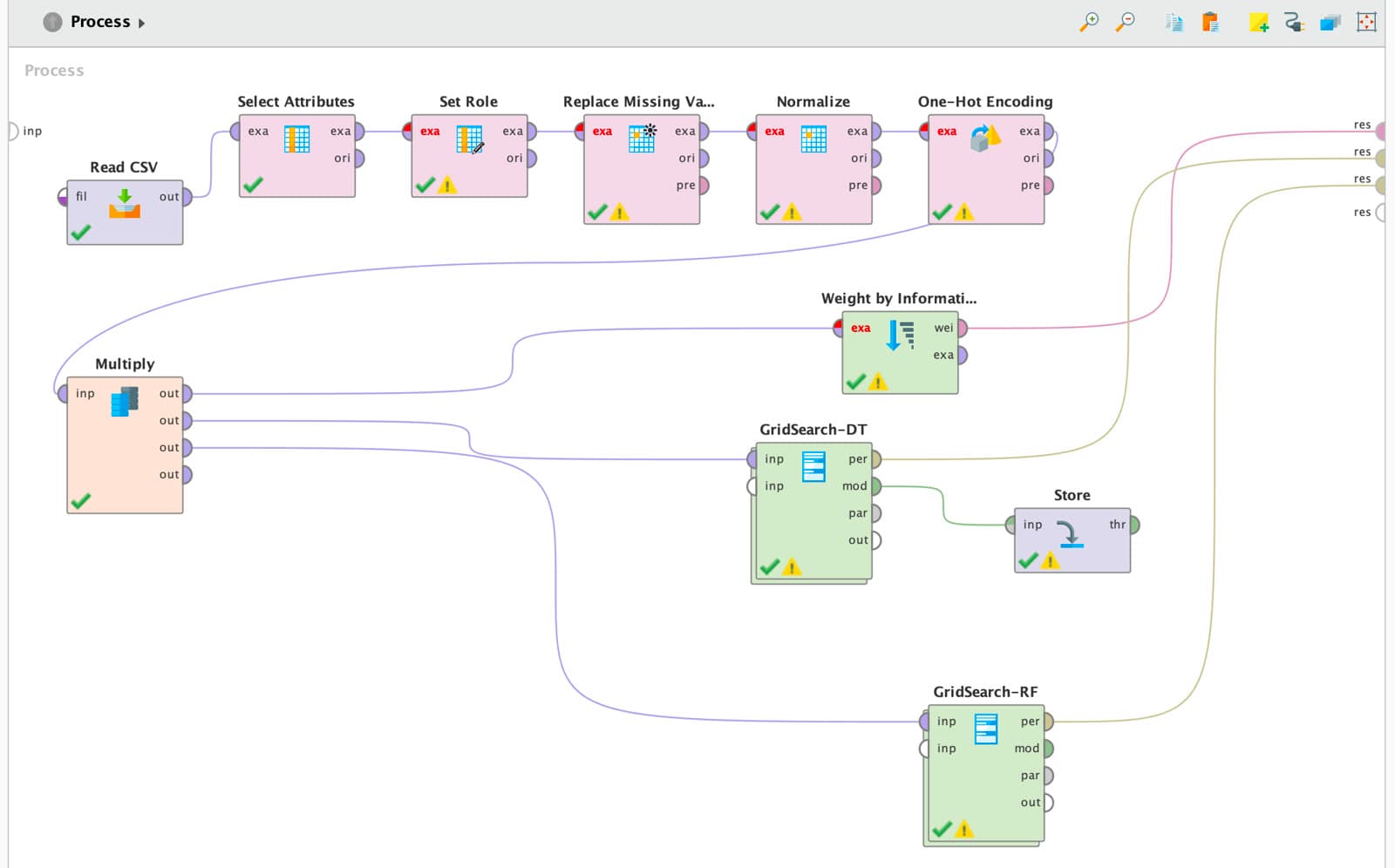Image resolution: width=1395 pixels, height=868 pixels.
Task: Click GridSearch-RF's unconnected second inp port
Action: (x=925, y=749)
